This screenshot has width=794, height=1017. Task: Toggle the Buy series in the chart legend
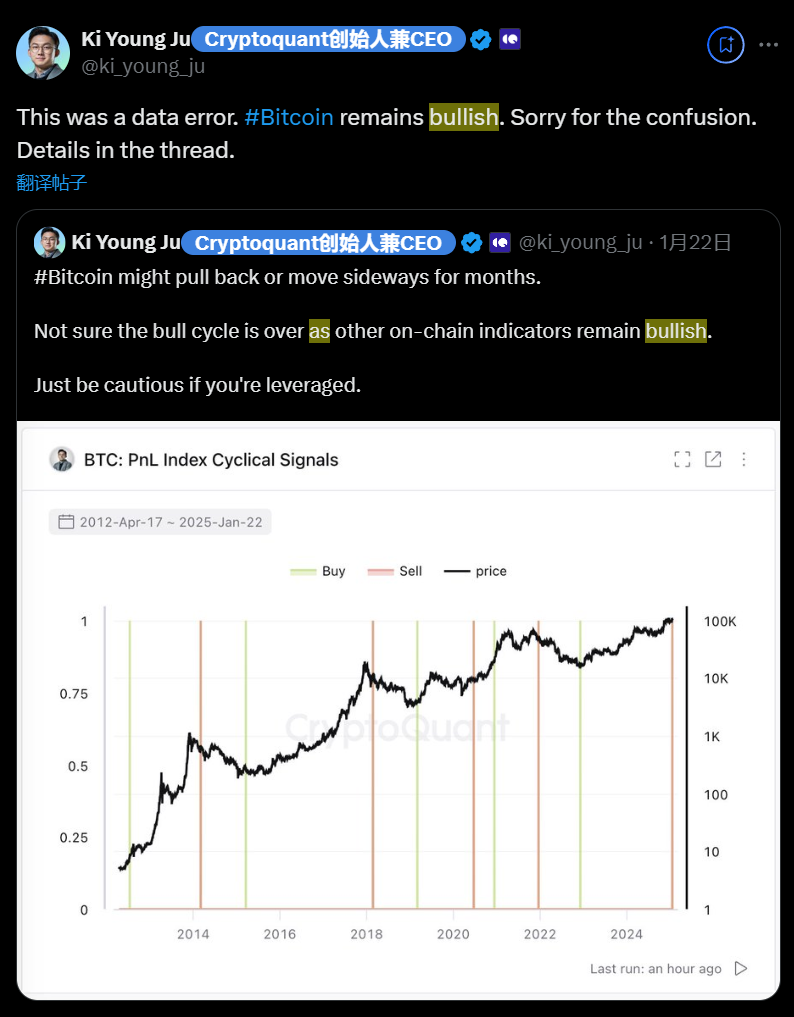319,571
